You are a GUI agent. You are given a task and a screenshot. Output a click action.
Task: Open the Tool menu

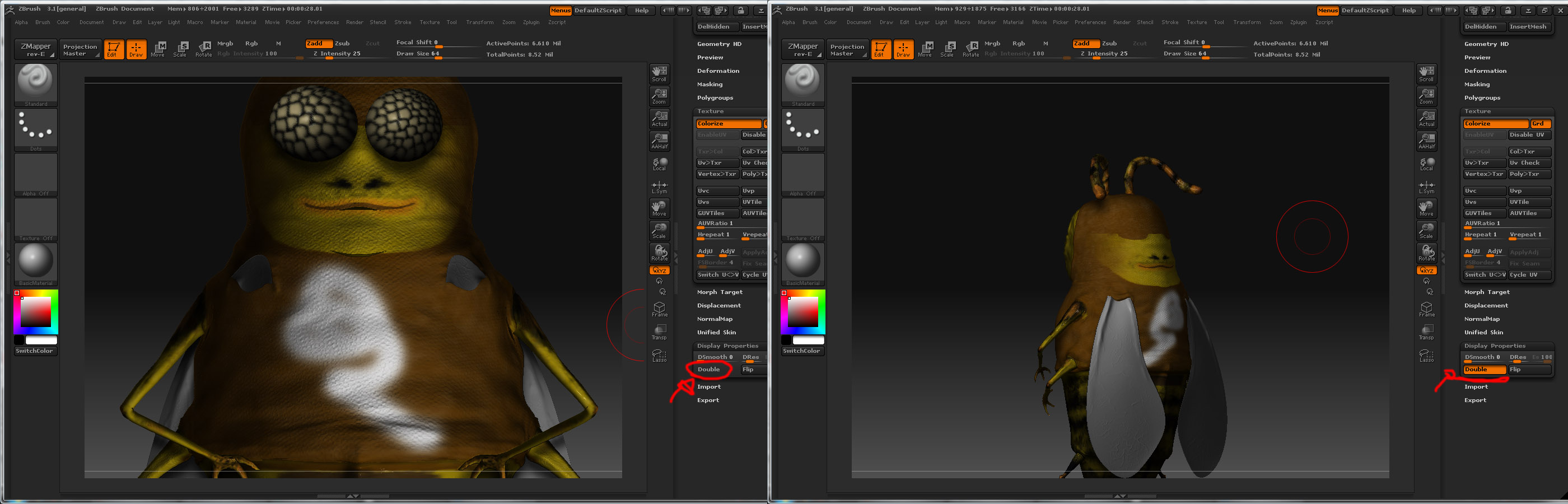tap(452, 22)
